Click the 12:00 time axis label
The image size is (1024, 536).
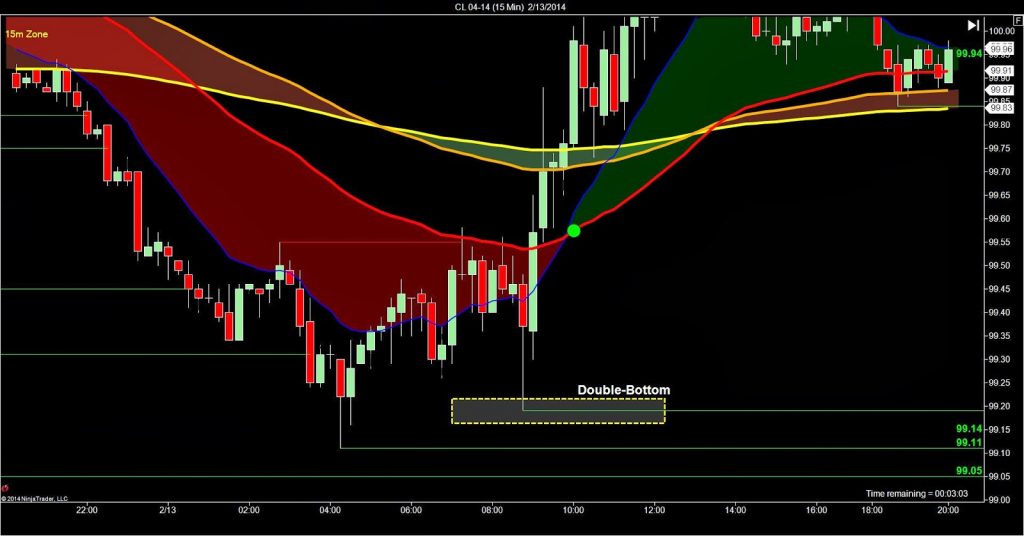click(654, 510)
